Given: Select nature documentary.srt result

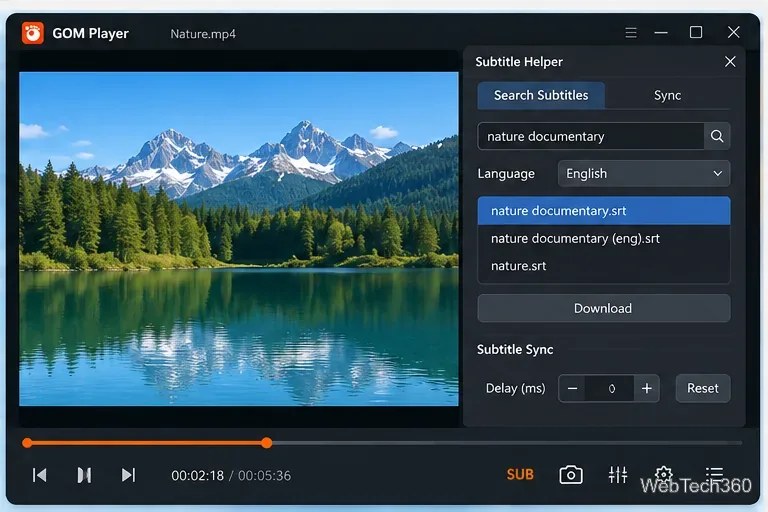Looking at the screenshot, I should (x=603, y=211).
